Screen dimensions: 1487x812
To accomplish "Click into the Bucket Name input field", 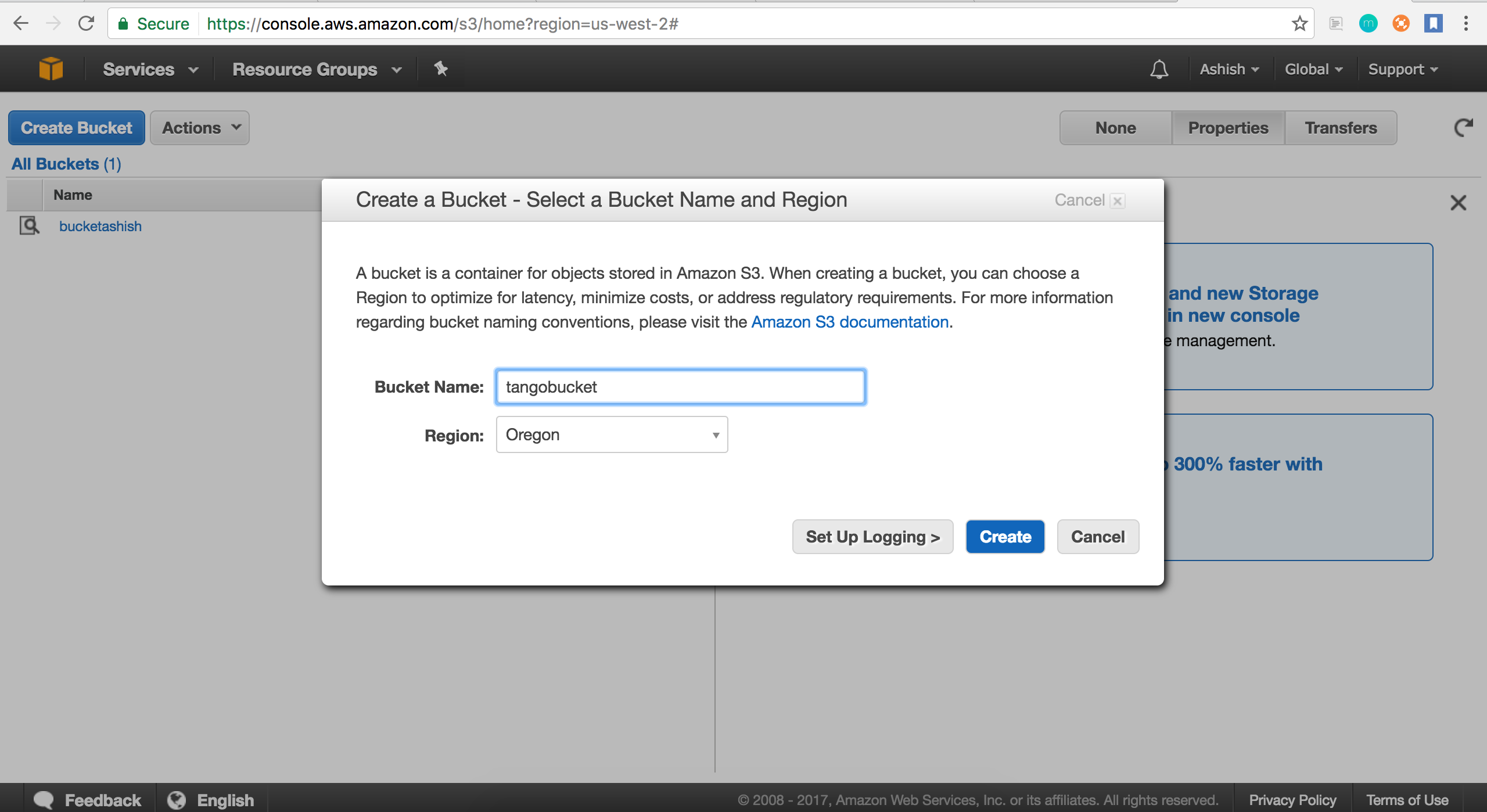I will click(680, 387).
